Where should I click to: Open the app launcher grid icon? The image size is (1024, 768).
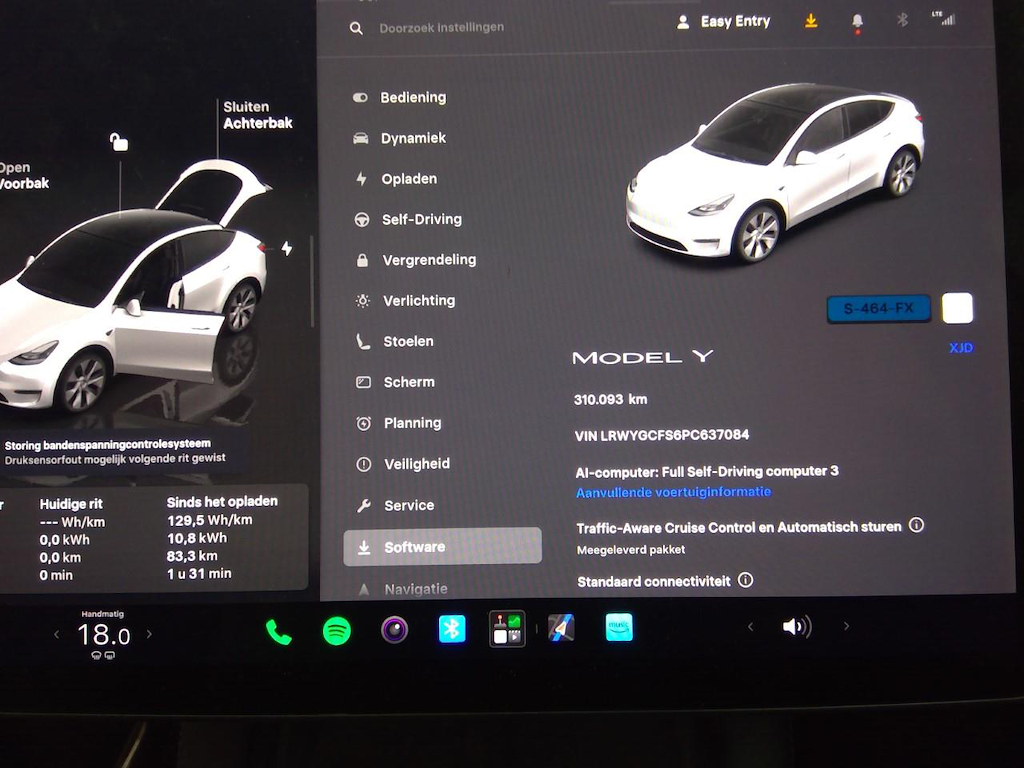507,629
